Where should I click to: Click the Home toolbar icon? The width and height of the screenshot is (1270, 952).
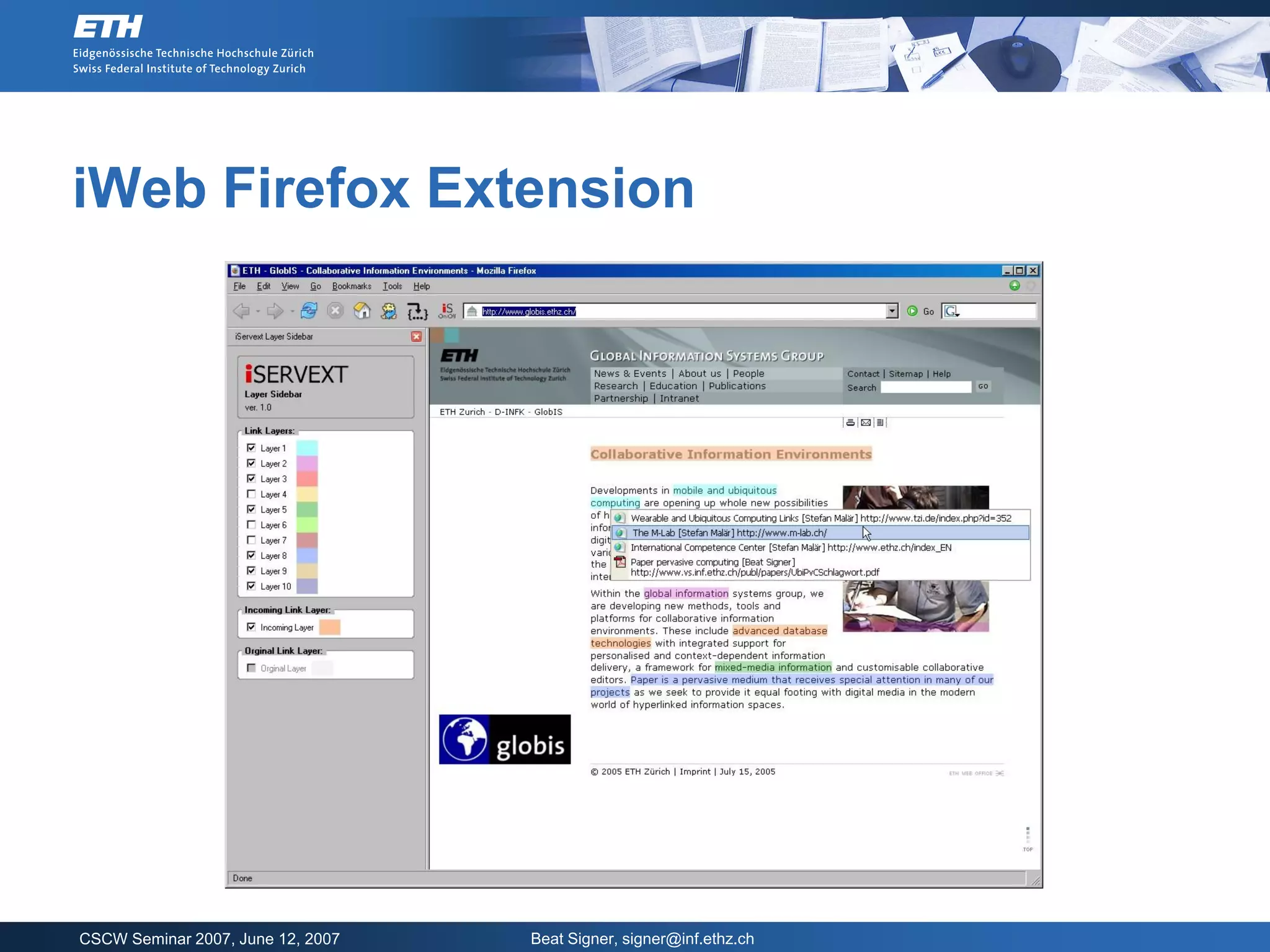[362, 311]
